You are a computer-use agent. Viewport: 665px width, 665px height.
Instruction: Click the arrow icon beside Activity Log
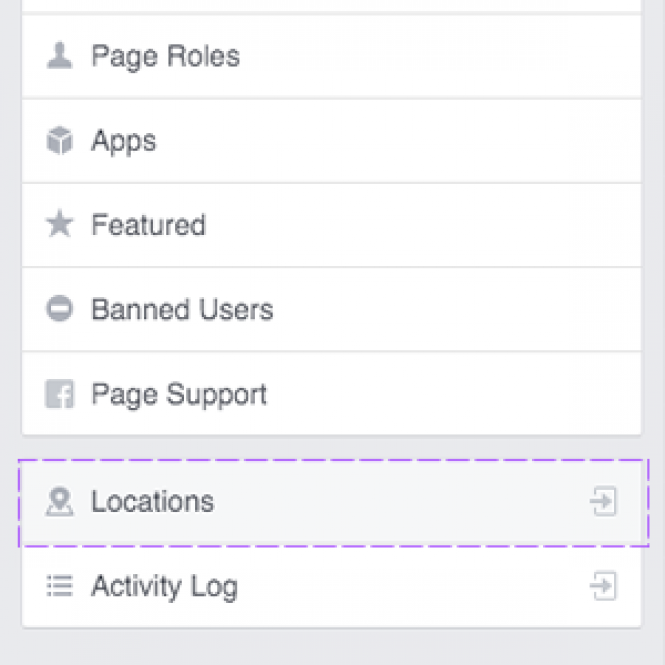603,586
